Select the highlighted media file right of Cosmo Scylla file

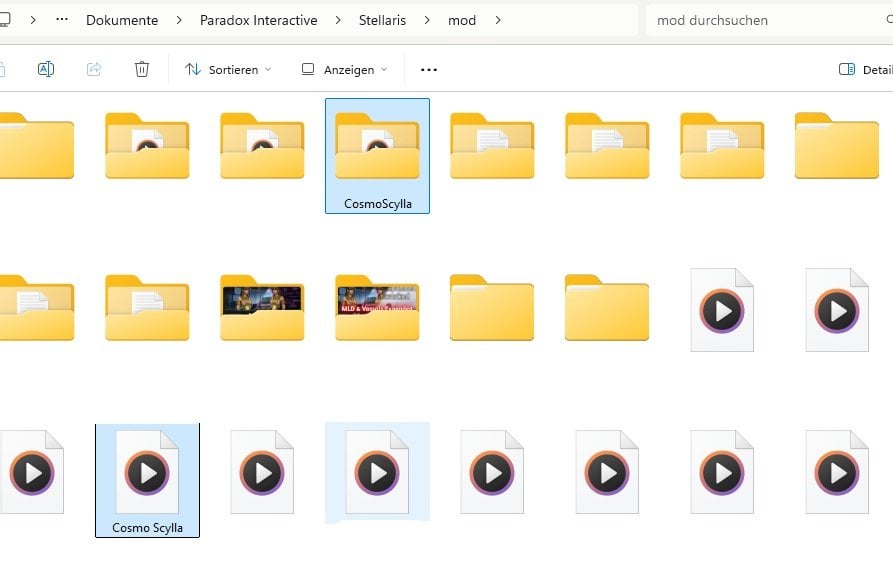377,473
